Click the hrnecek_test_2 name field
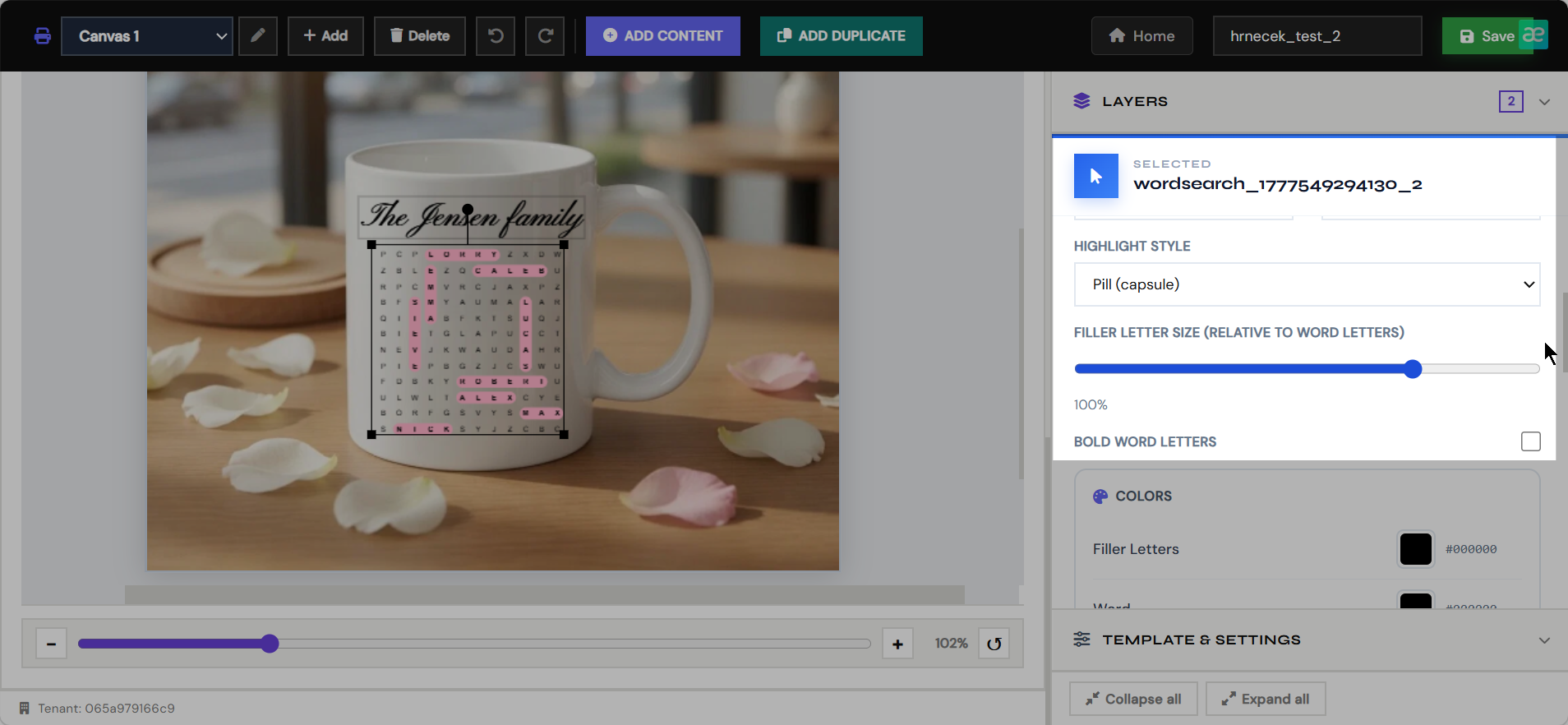 click(x=1317, y=36)
